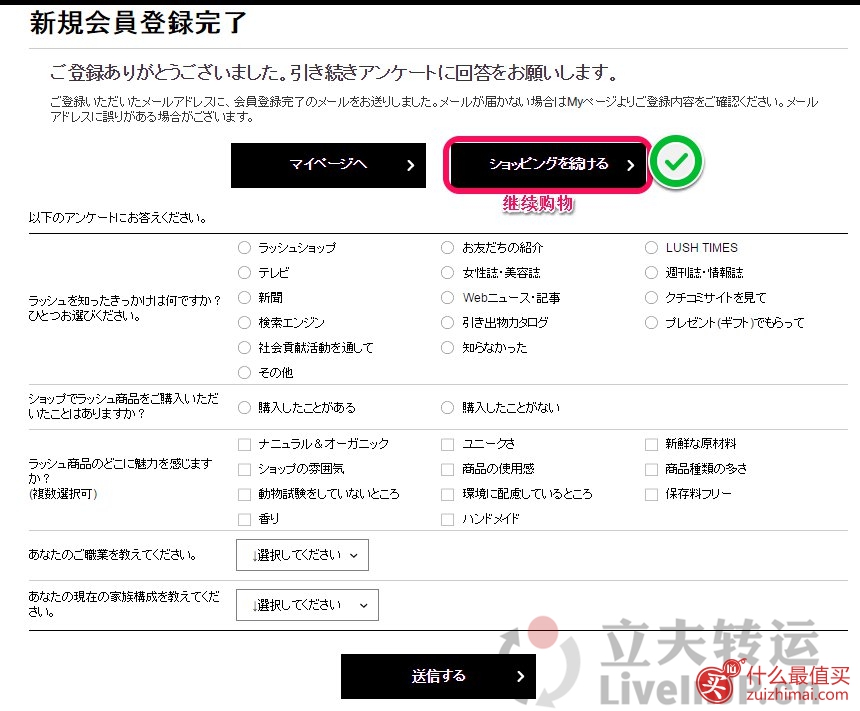Tick 商品種類の多さ checkbox
The width and height of the screenshot is (860, 711).
tap(651, 470)
